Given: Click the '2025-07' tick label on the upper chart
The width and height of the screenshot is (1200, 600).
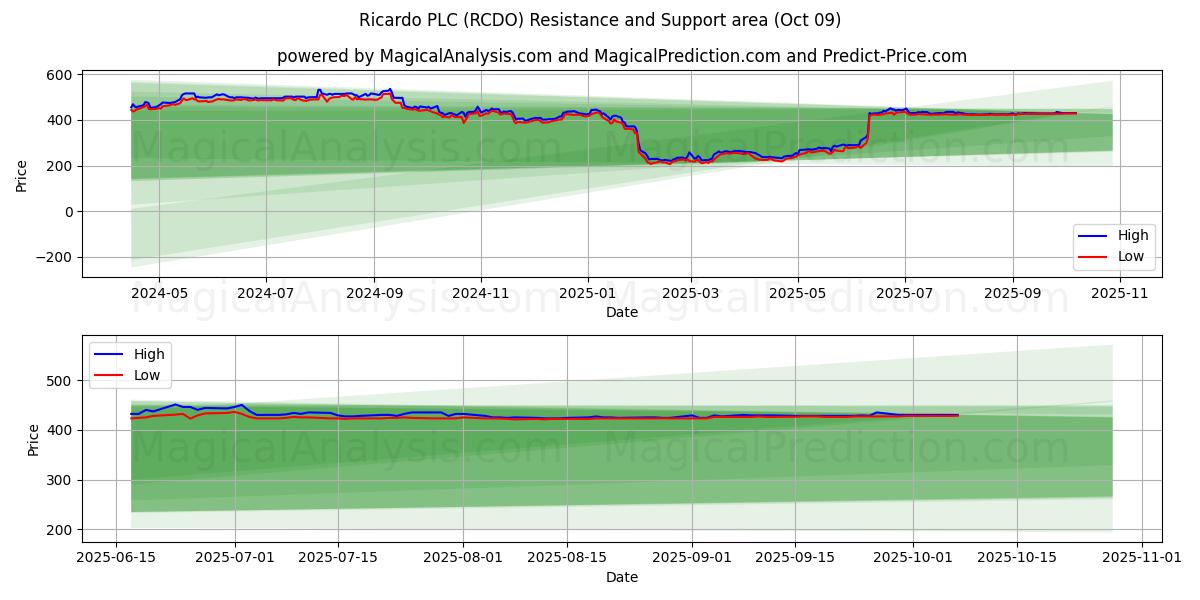Looking at the screenshot, I should coord(905,294).
